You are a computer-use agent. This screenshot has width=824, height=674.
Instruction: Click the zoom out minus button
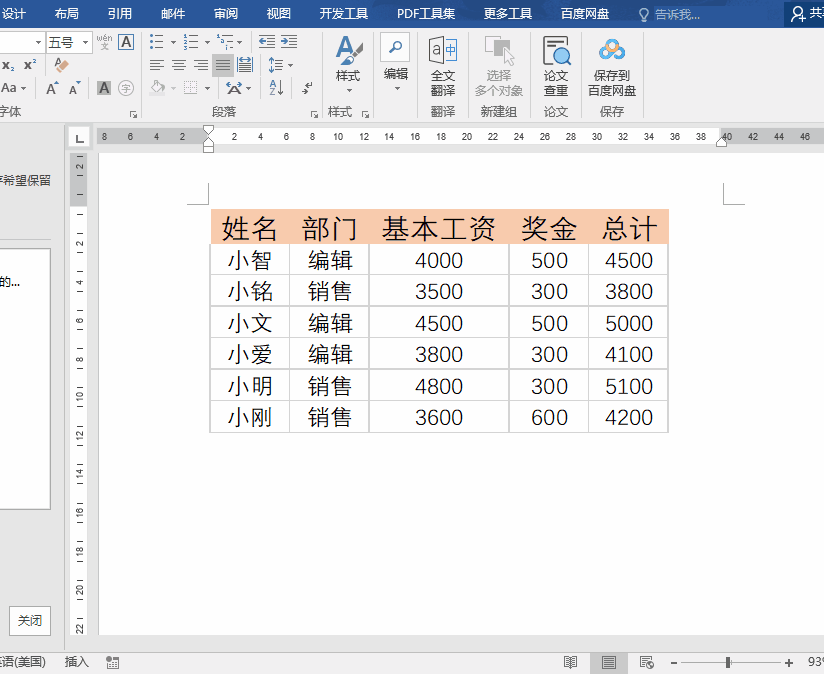point(674,663)
